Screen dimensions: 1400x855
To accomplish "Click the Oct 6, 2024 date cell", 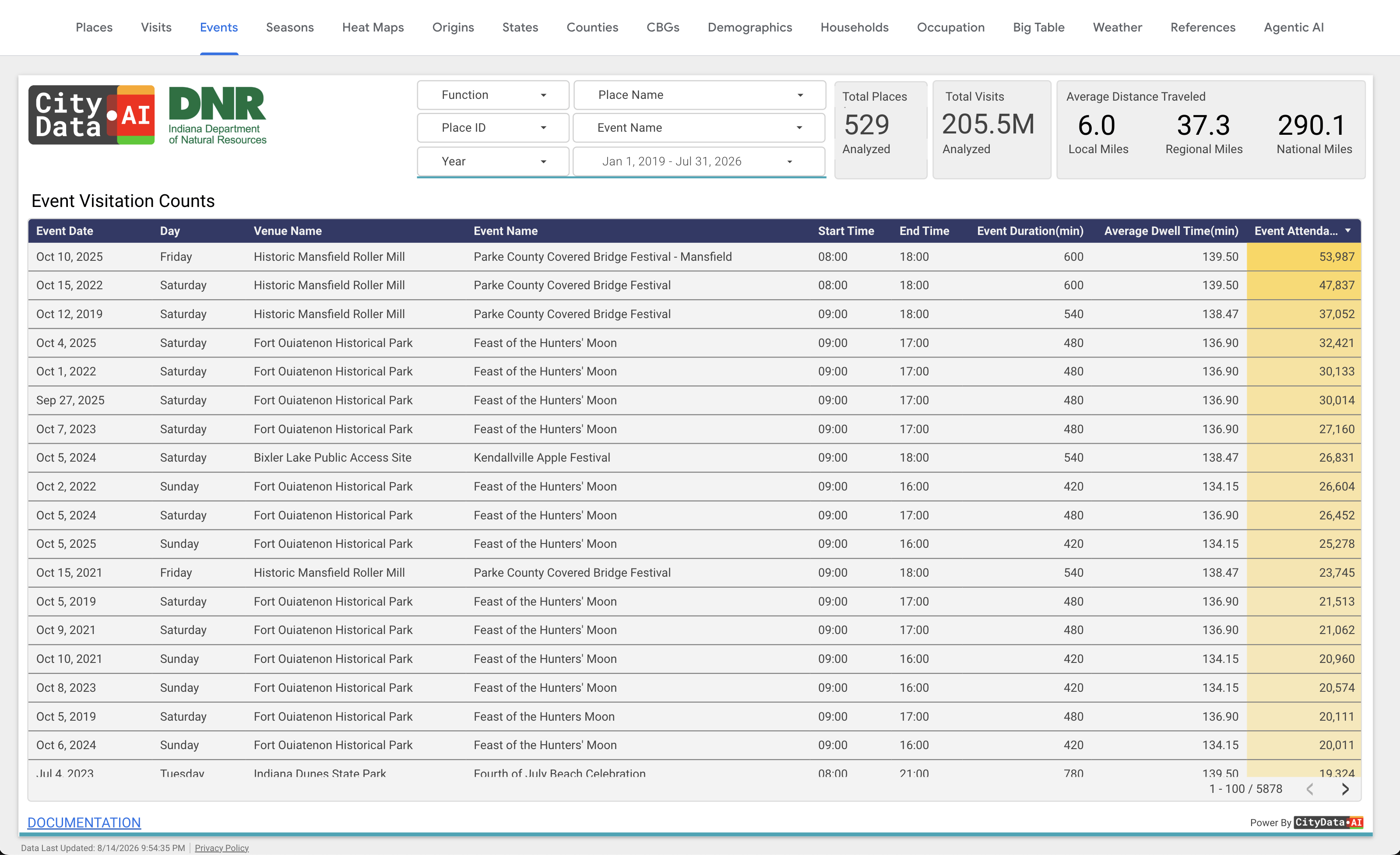I will click(66, 745).
